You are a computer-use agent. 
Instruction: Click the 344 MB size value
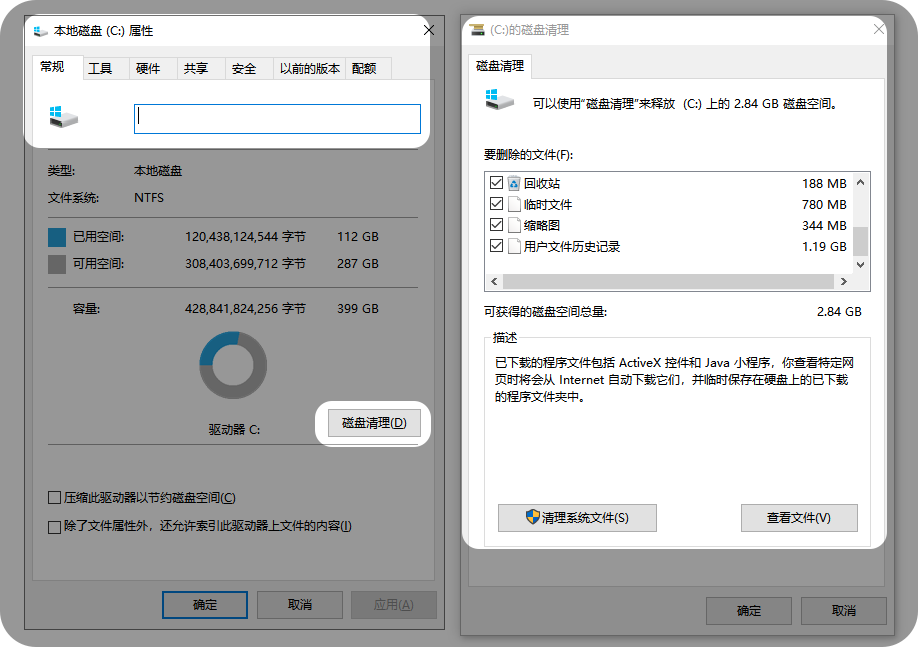click(x=824, y=225)
